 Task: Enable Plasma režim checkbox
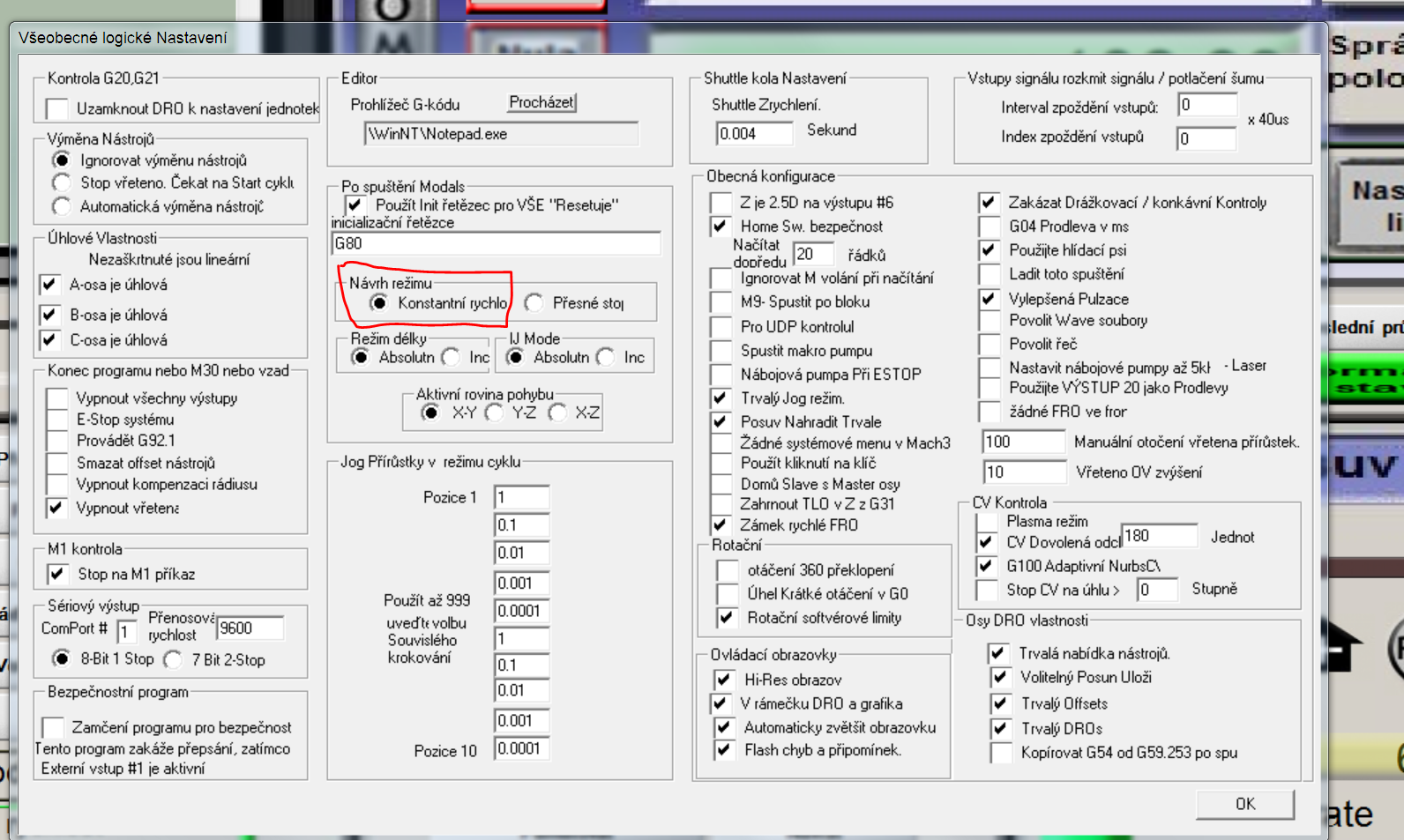tap(987, 522)
